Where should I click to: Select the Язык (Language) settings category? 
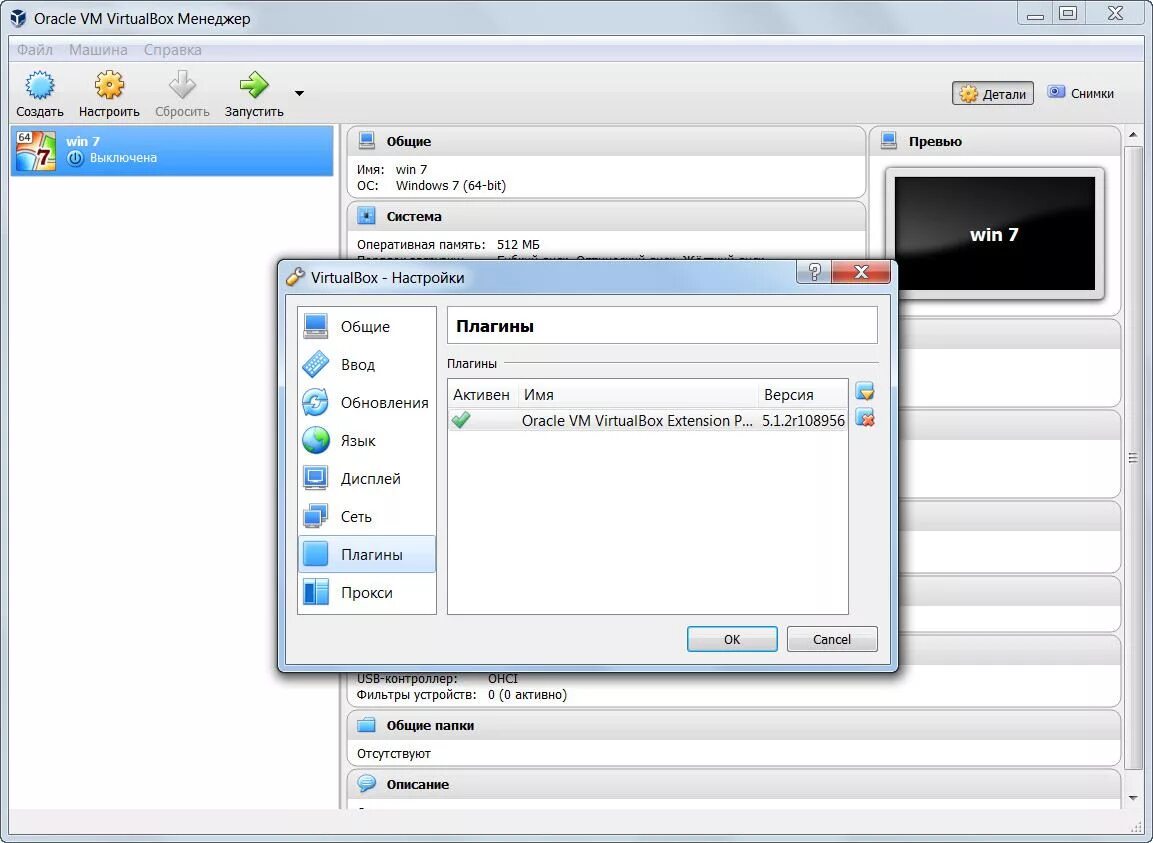[367, 441]
